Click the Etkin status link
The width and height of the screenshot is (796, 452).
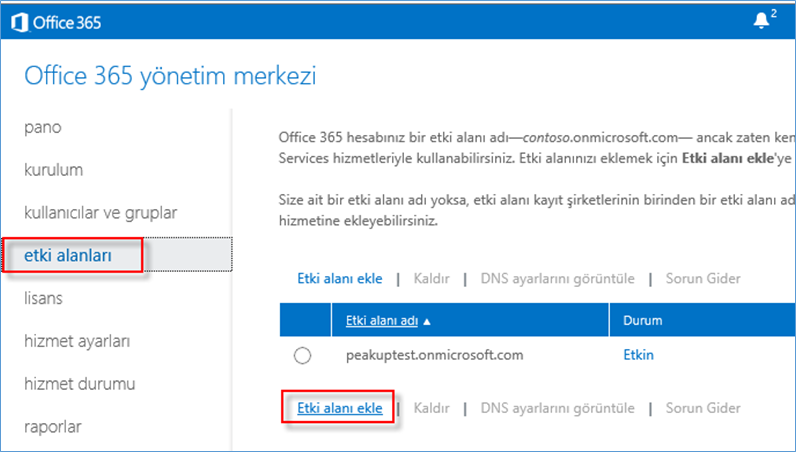click(638, 354)
